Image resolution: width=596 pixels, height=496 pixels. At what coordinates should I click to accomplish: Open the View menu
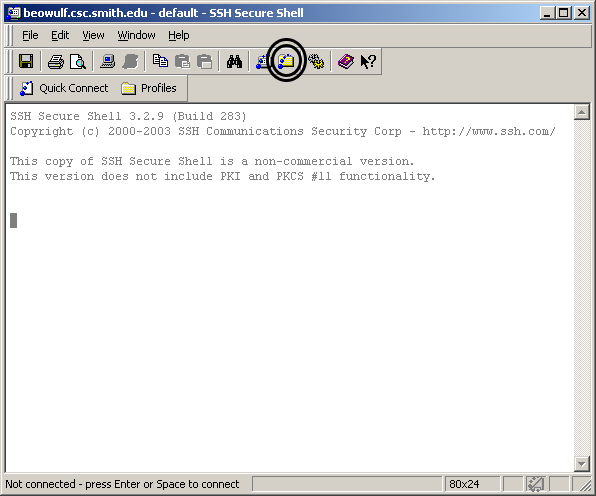tap(93, 35)
